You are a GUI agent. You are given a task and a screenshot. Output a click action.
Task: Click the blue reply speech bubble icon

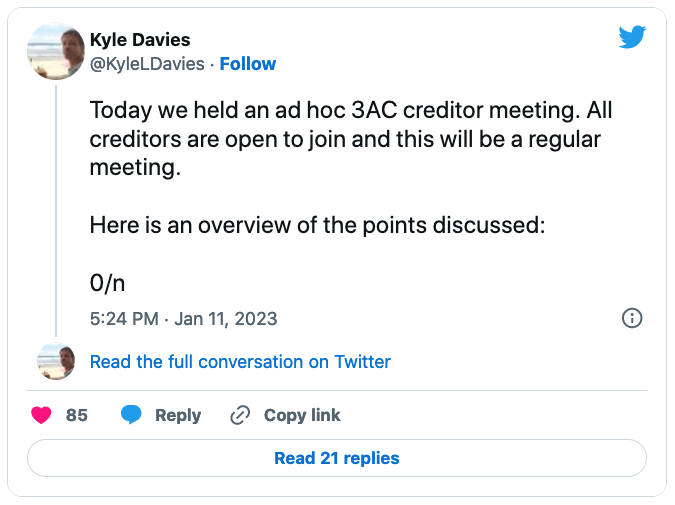pyautogui.click(x=131, y=415)
